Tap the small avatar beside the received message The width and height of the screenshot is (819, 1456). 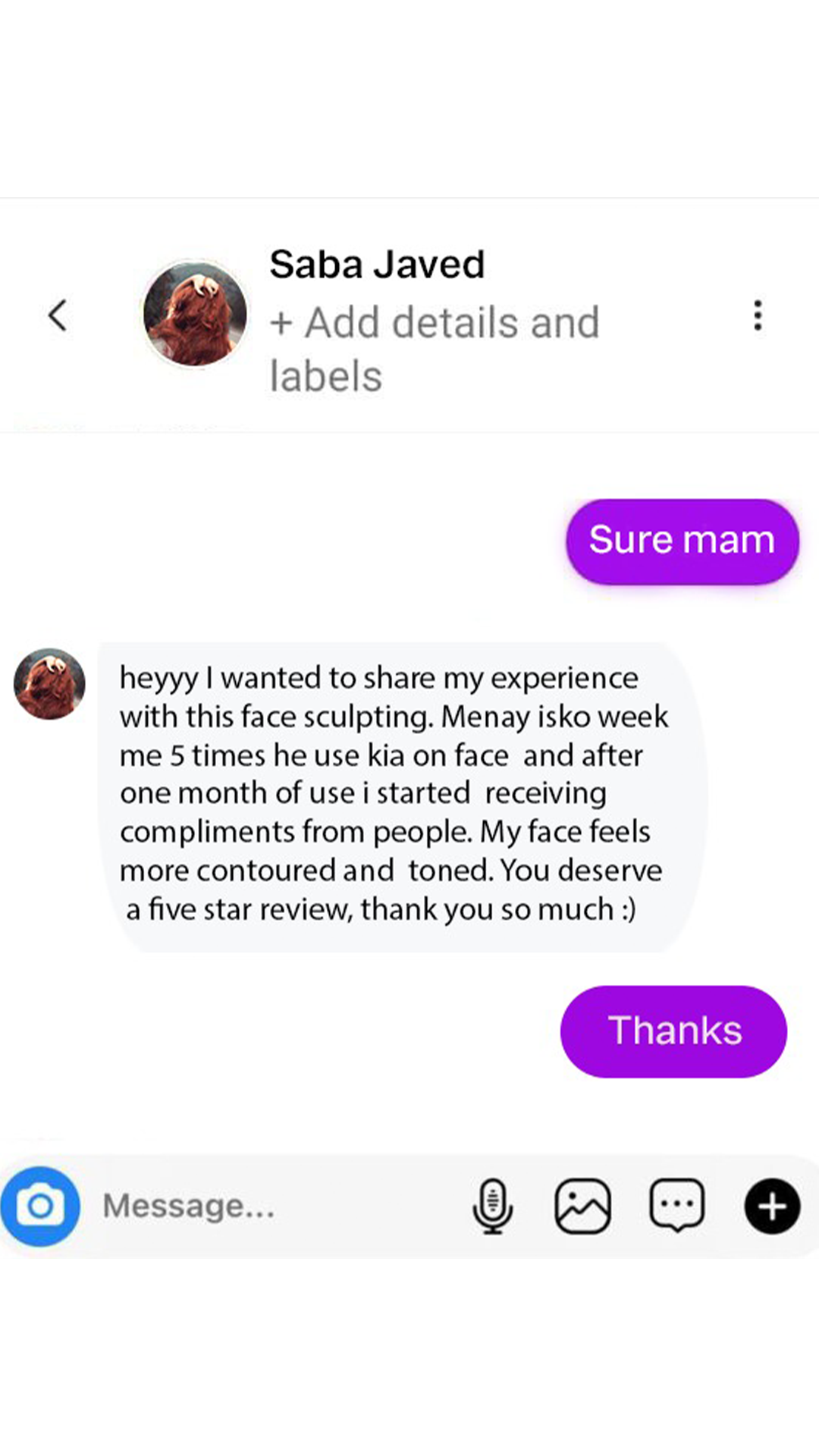point(49,683)
